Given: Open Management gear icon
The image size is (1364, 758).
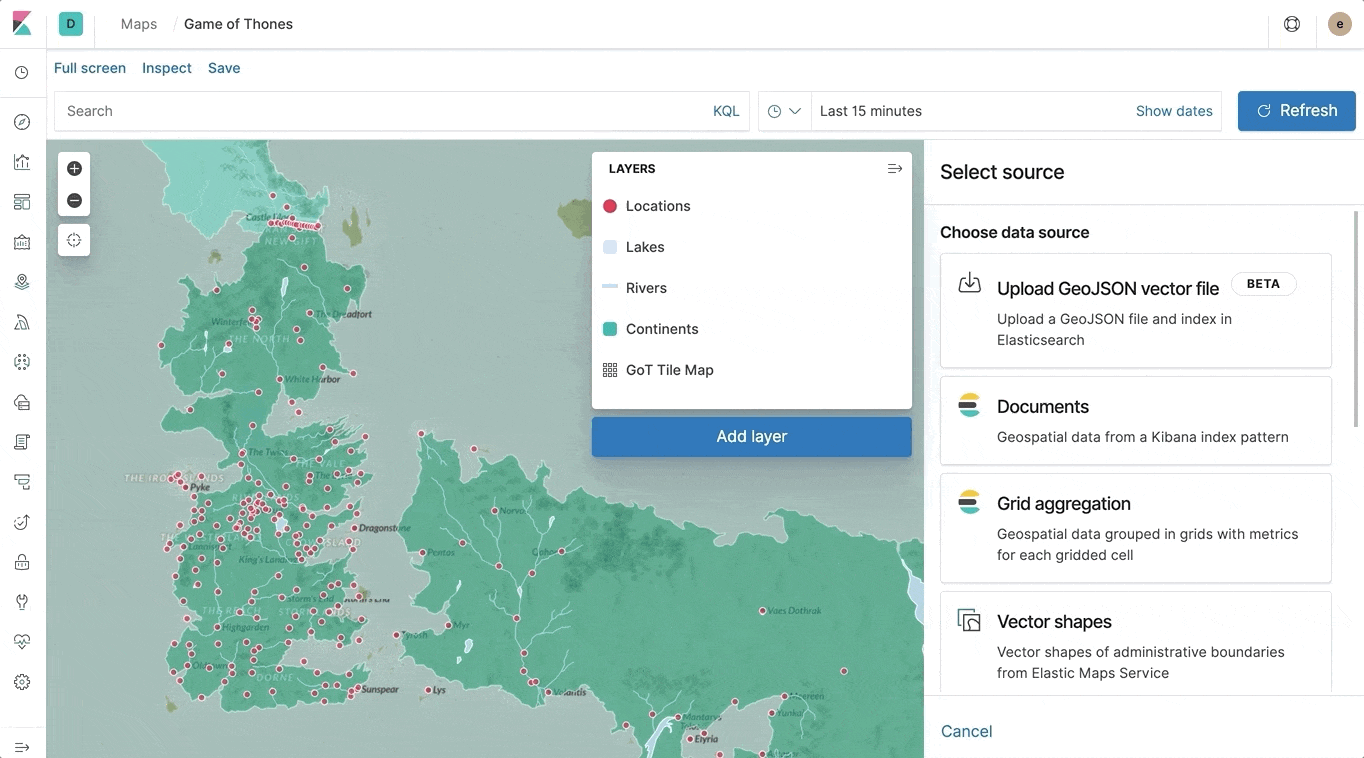Looking at the screenshot, I should pos(22,682).
